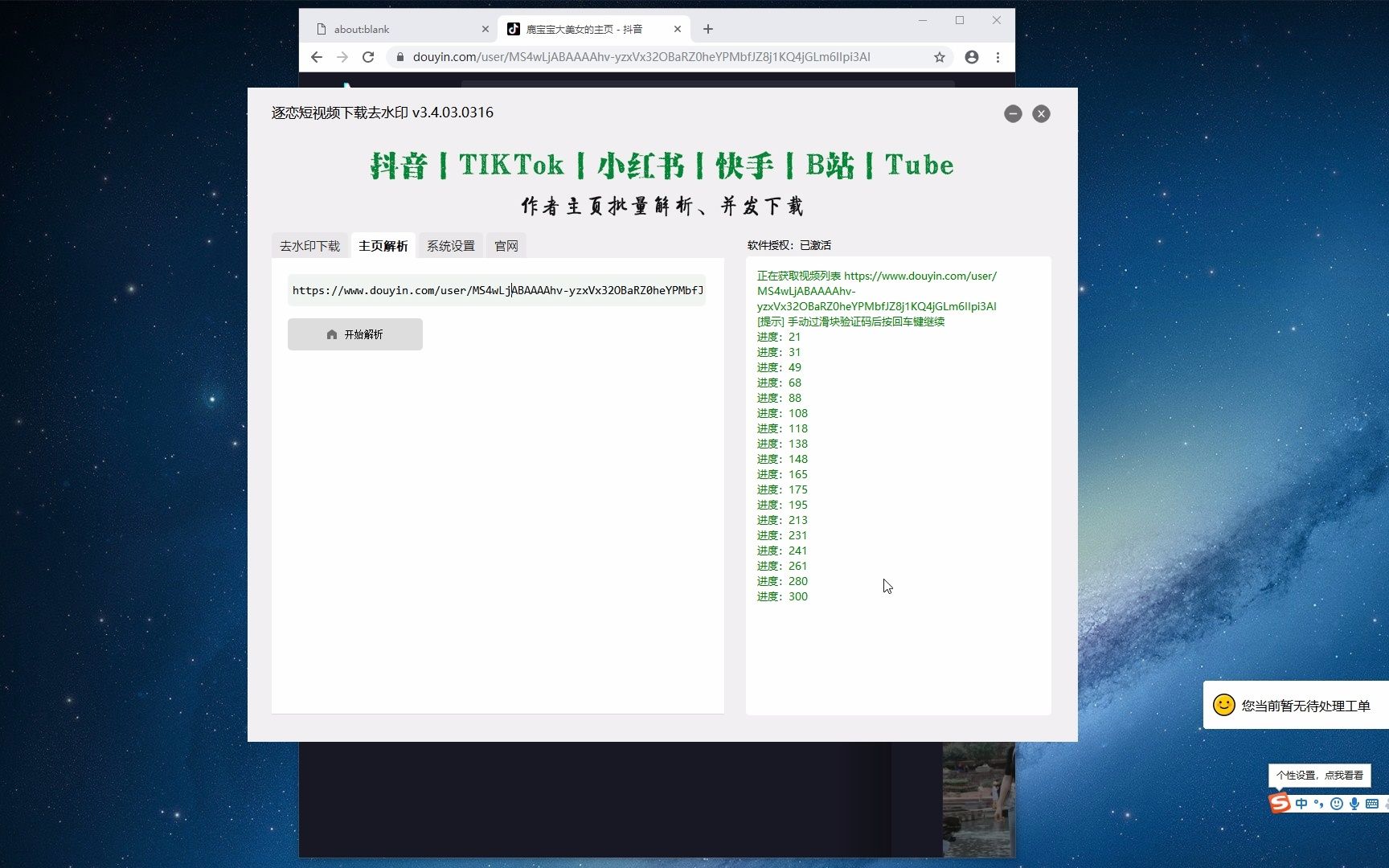Viewport: 1389px width, 868px height.
Task: Click the Chrome back arrow
Action: point(317,57)
